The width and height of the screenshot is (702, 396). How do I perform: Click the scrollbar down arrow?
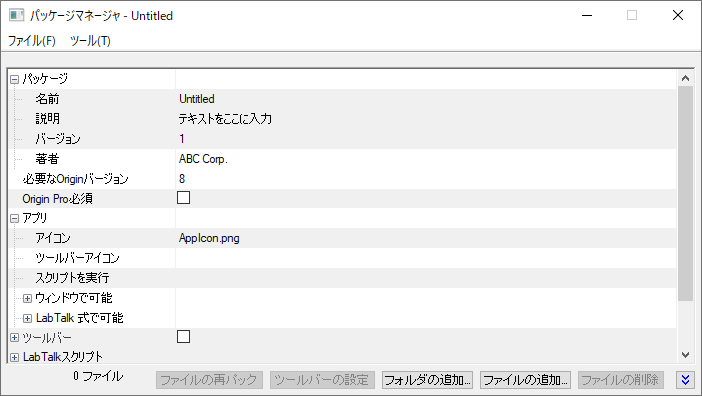[685, 355]
